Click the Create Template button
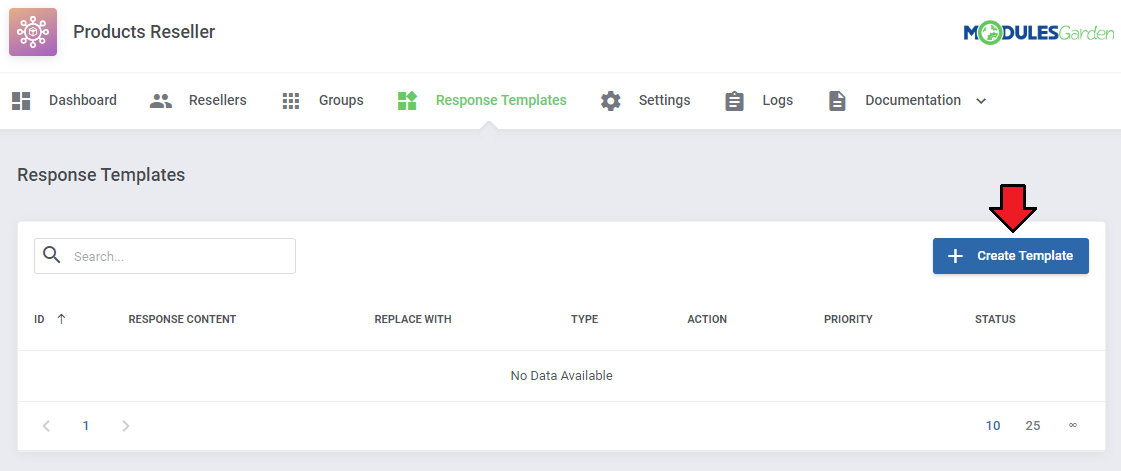 1011,256
